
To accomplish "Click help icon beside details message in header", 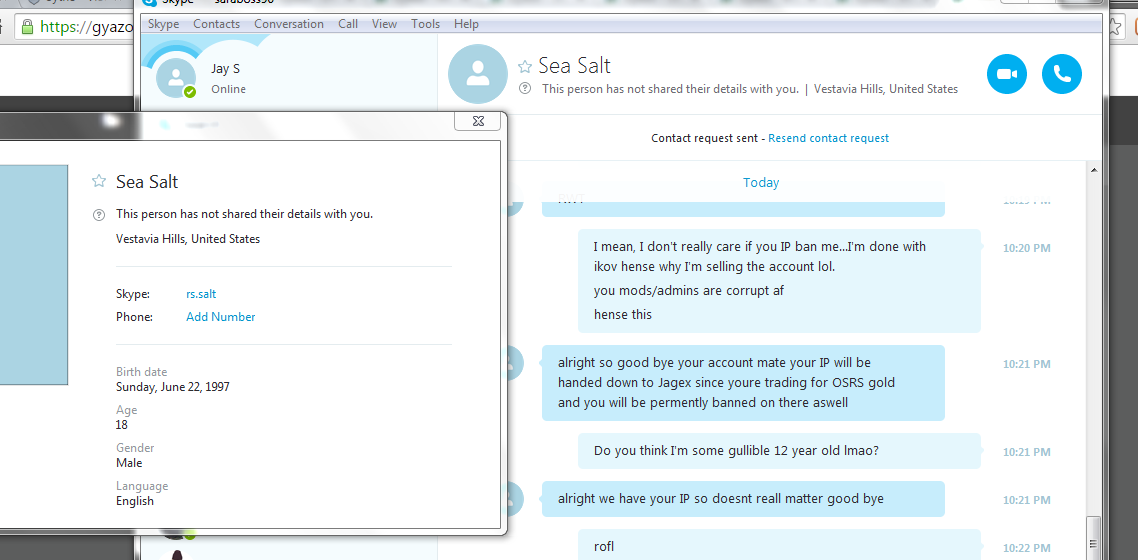I will pyautogui.click(x=525, y=88).
